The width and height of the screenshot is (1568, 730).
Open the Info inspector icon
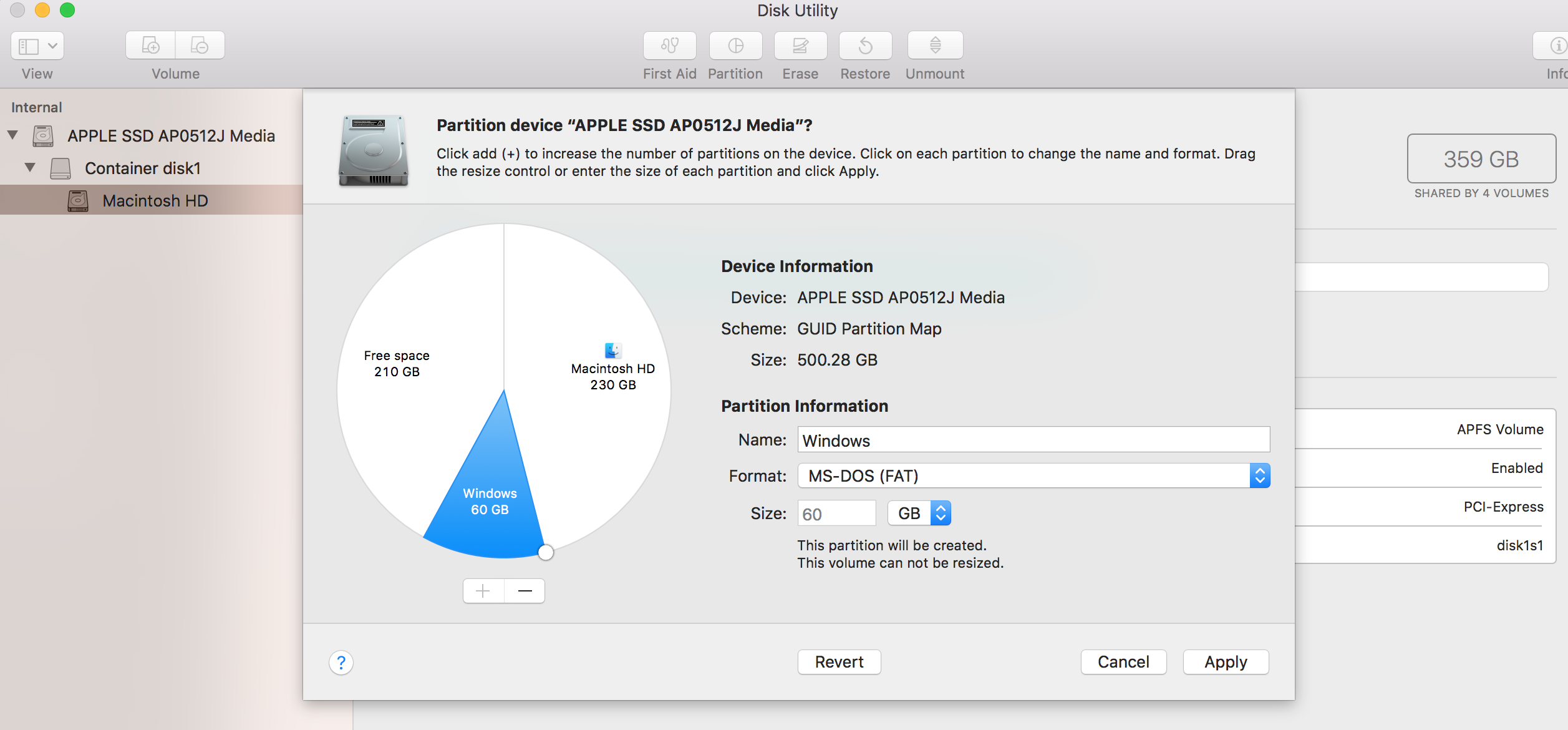click(x=1556, y=46)
